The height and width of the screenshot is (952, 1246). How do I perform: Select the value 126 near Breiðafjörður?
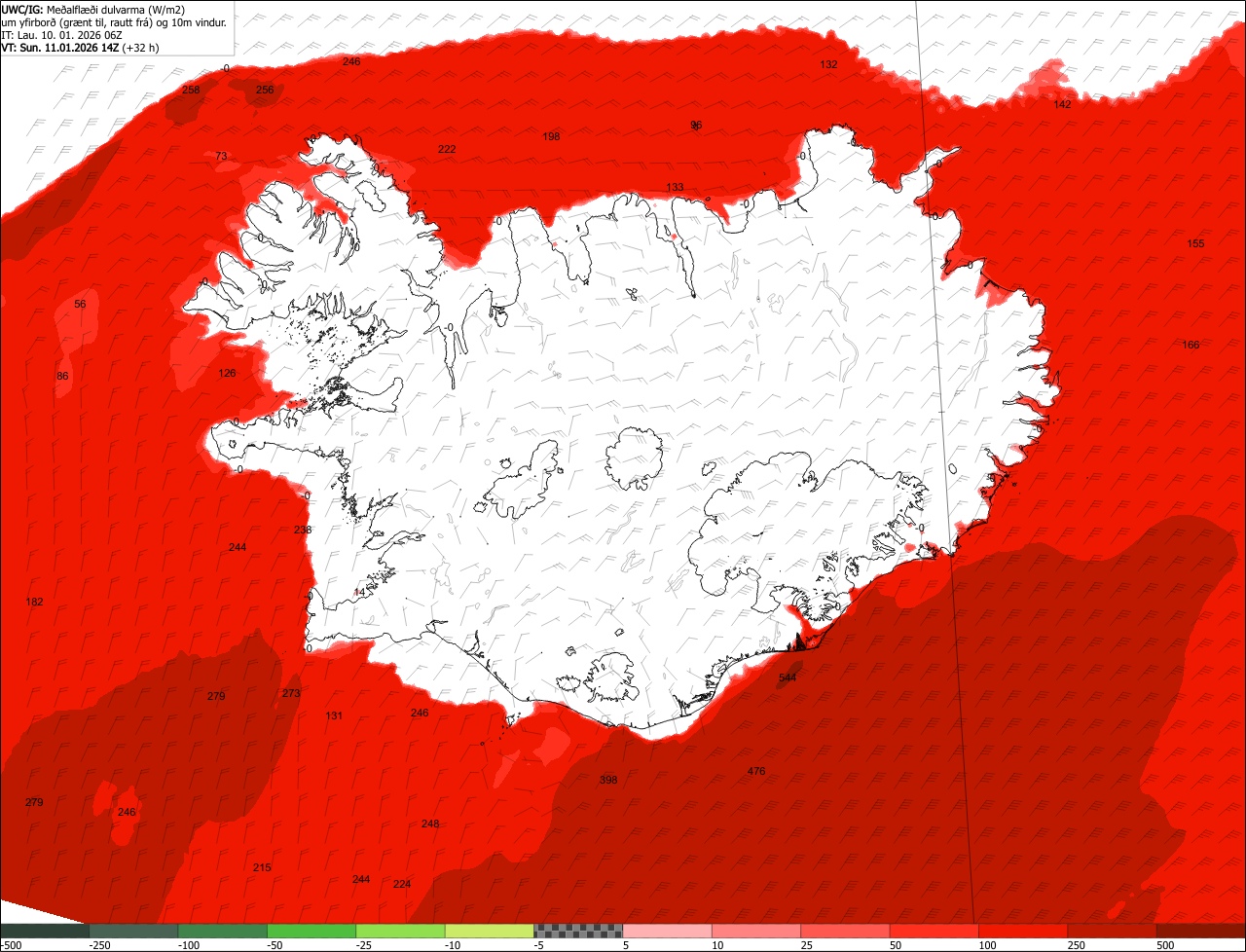pyautogui.click(x=227, y=373)
